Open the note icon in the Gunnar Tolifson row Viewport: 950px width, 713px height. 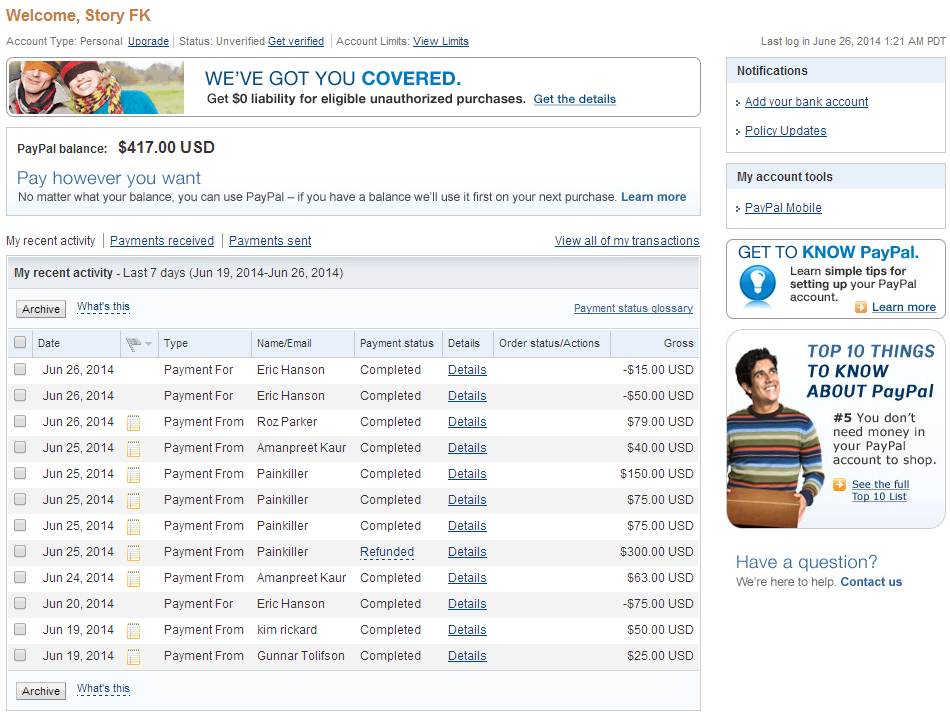click(x=133, y=657)
